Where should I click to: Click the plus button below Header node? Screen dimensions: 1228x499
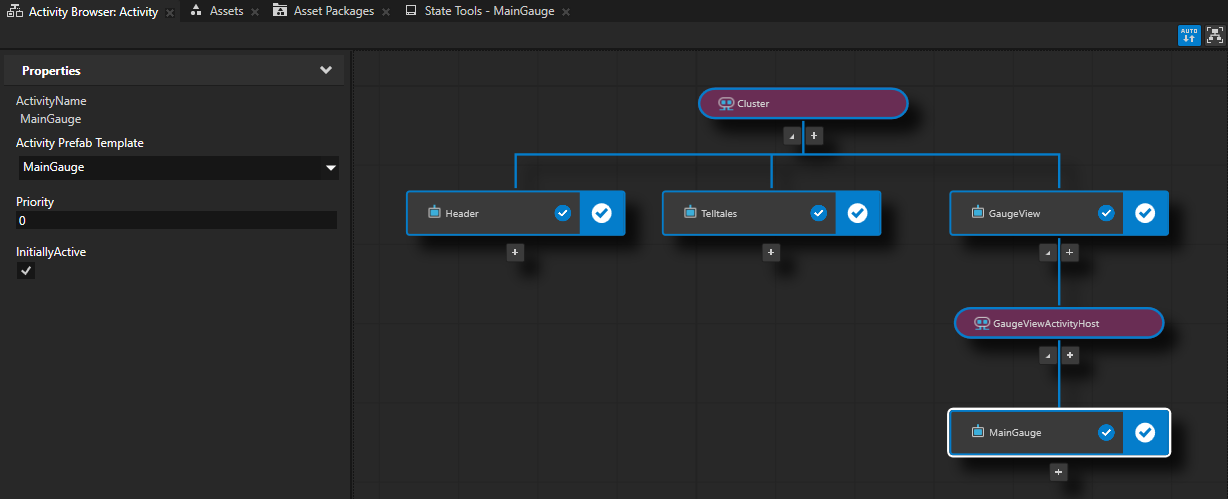coord(515,253)
